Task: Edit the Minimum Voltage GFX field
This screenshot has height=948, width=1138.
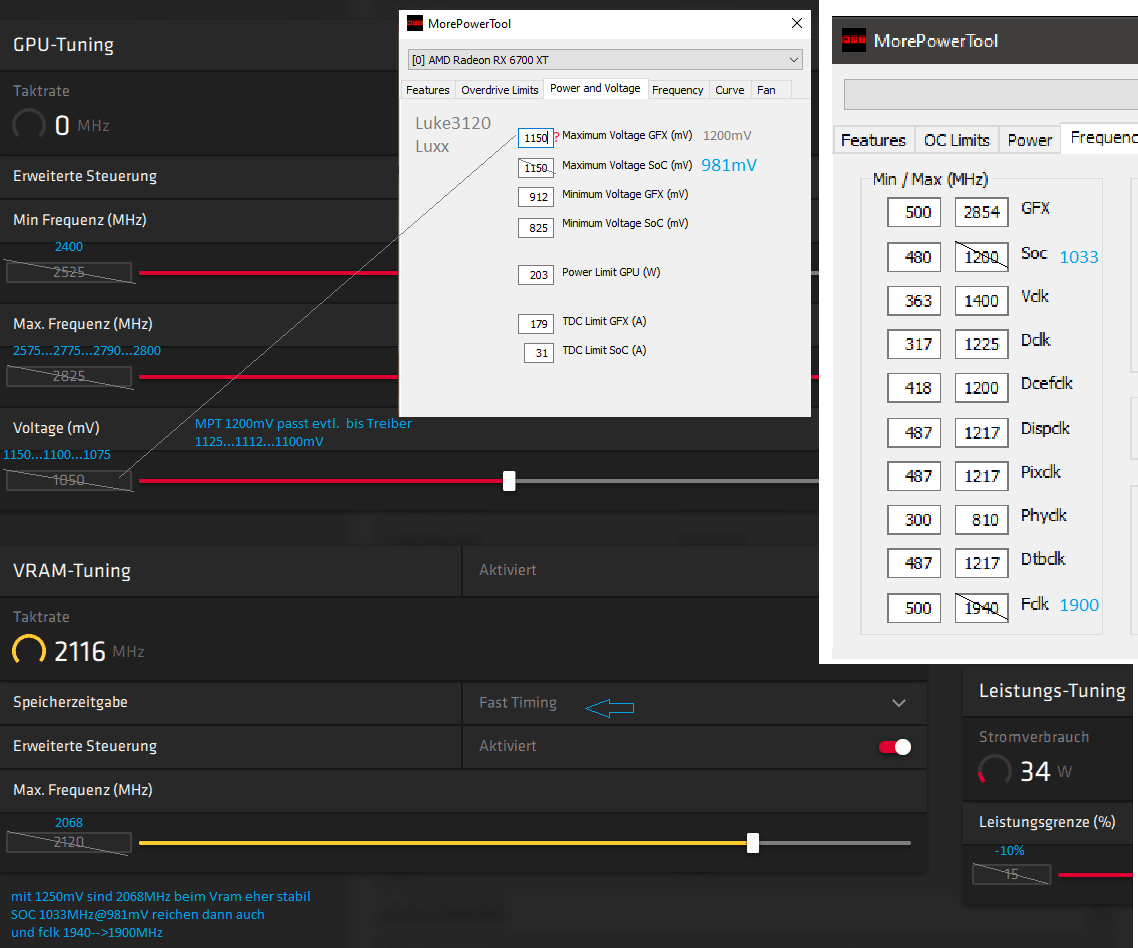Action: [x=536, y=197]
